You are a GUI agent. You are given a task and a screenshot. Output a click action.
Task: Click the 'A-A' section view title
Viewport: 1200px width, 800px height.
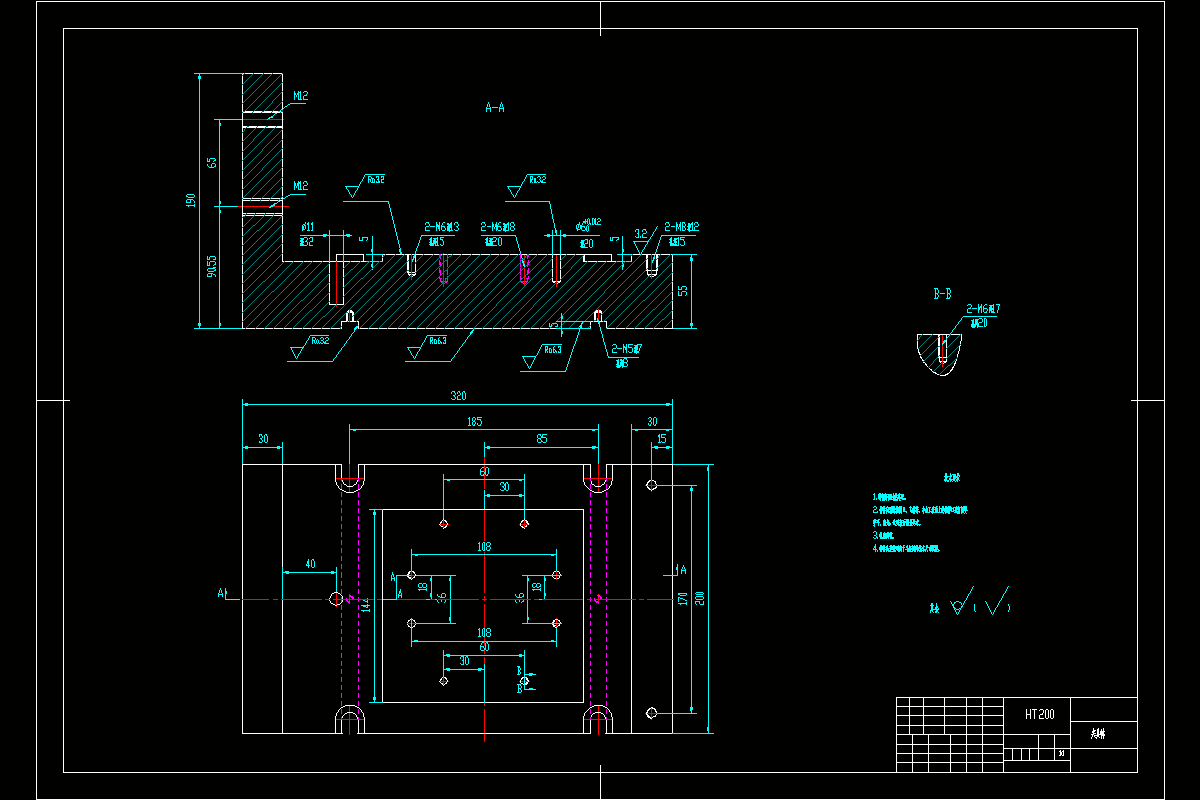[x=494, y=106]
